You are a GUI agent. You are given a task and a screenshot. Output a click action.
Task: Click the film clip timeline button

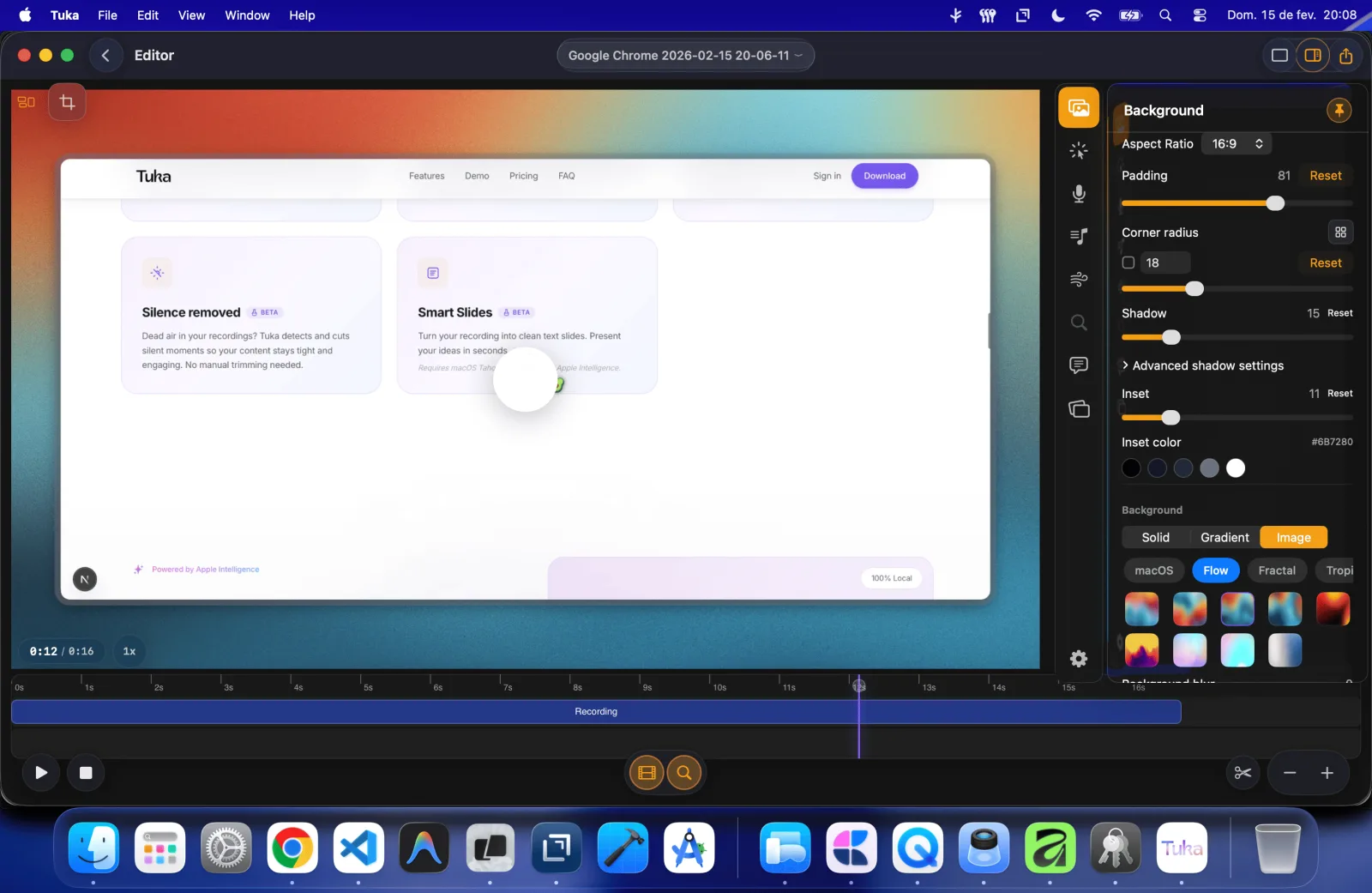pyautogui.click(x=647, y=773)
